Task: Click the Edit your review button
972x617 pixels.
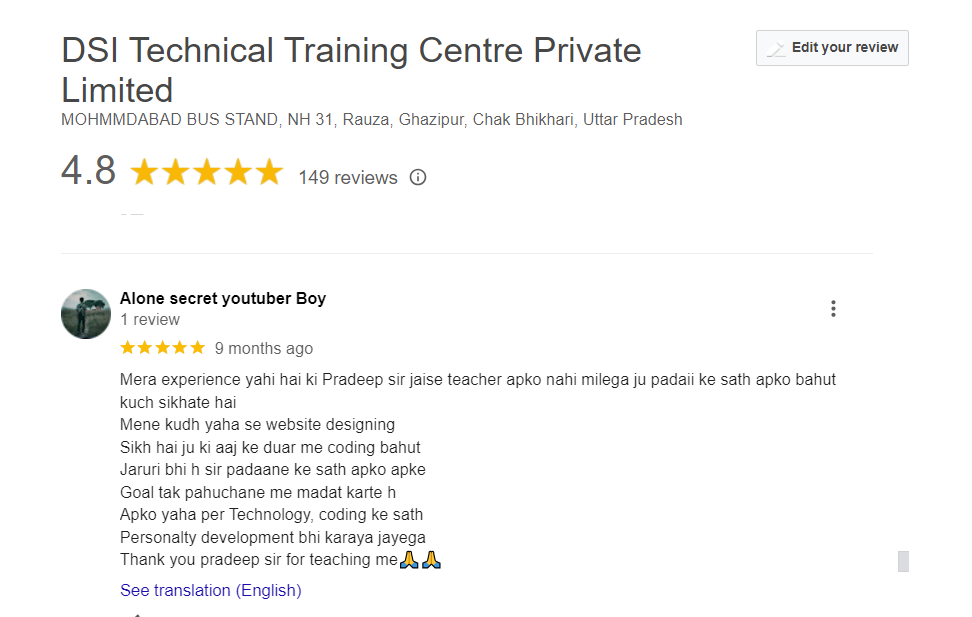Action: tap(832, 48)
